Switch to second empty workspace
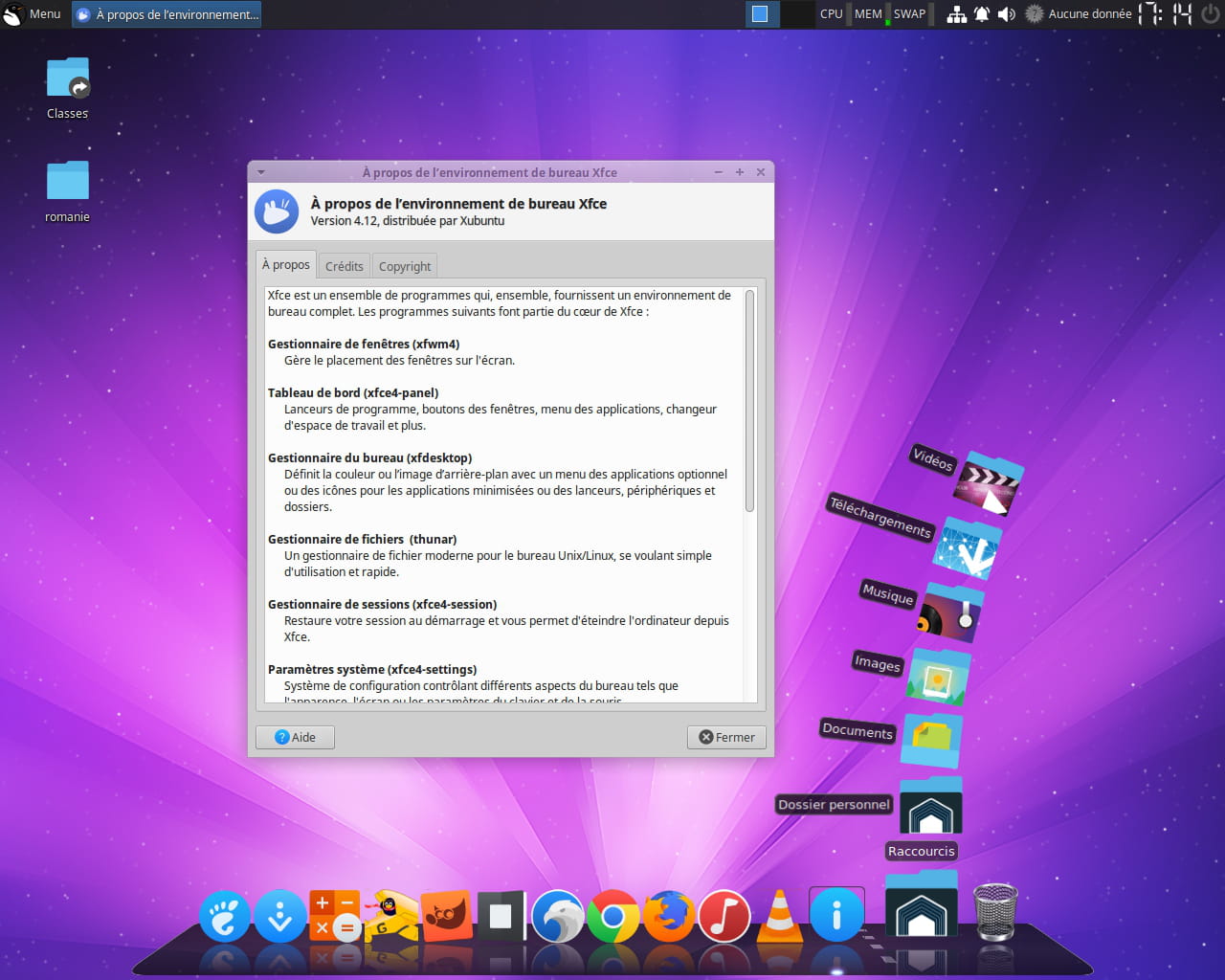The height and width of the screenshot is (980, 1225). tap(795, 14)
